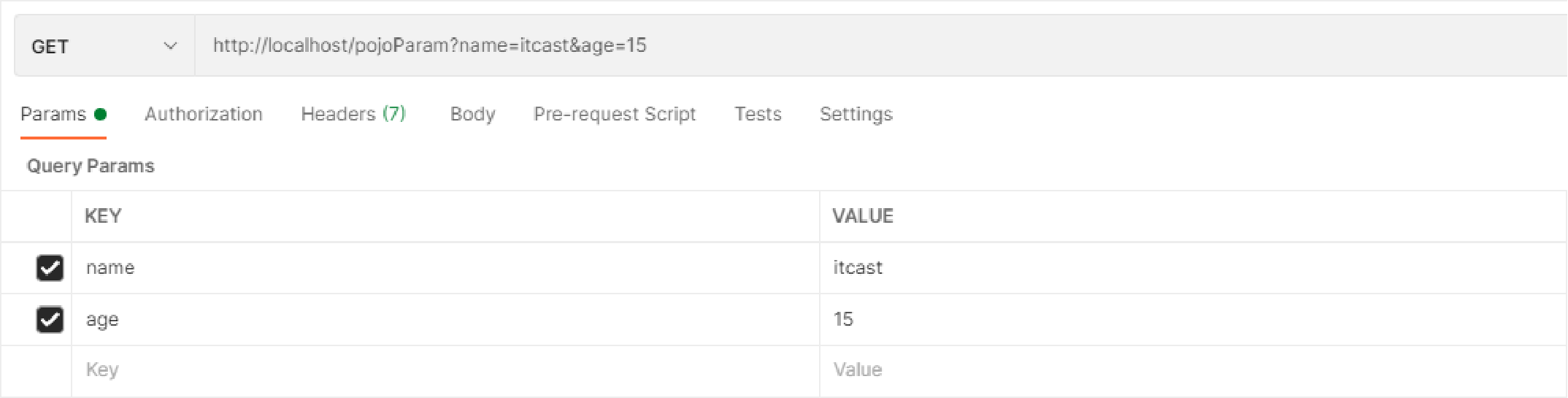Open the Settings tab
1568x398 pixels.
(856, 114)
